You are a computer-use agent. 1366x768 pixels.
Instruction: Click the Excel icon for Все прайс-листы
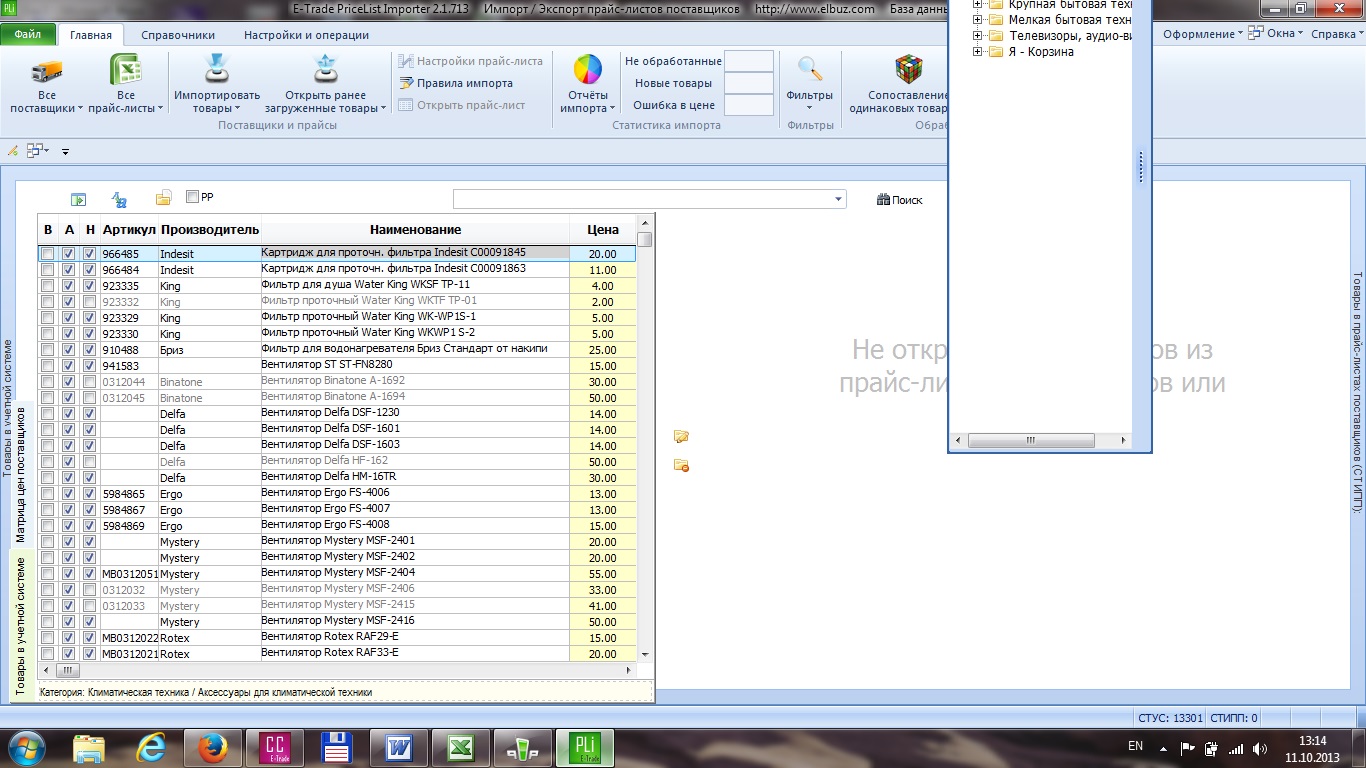point(125,71)
